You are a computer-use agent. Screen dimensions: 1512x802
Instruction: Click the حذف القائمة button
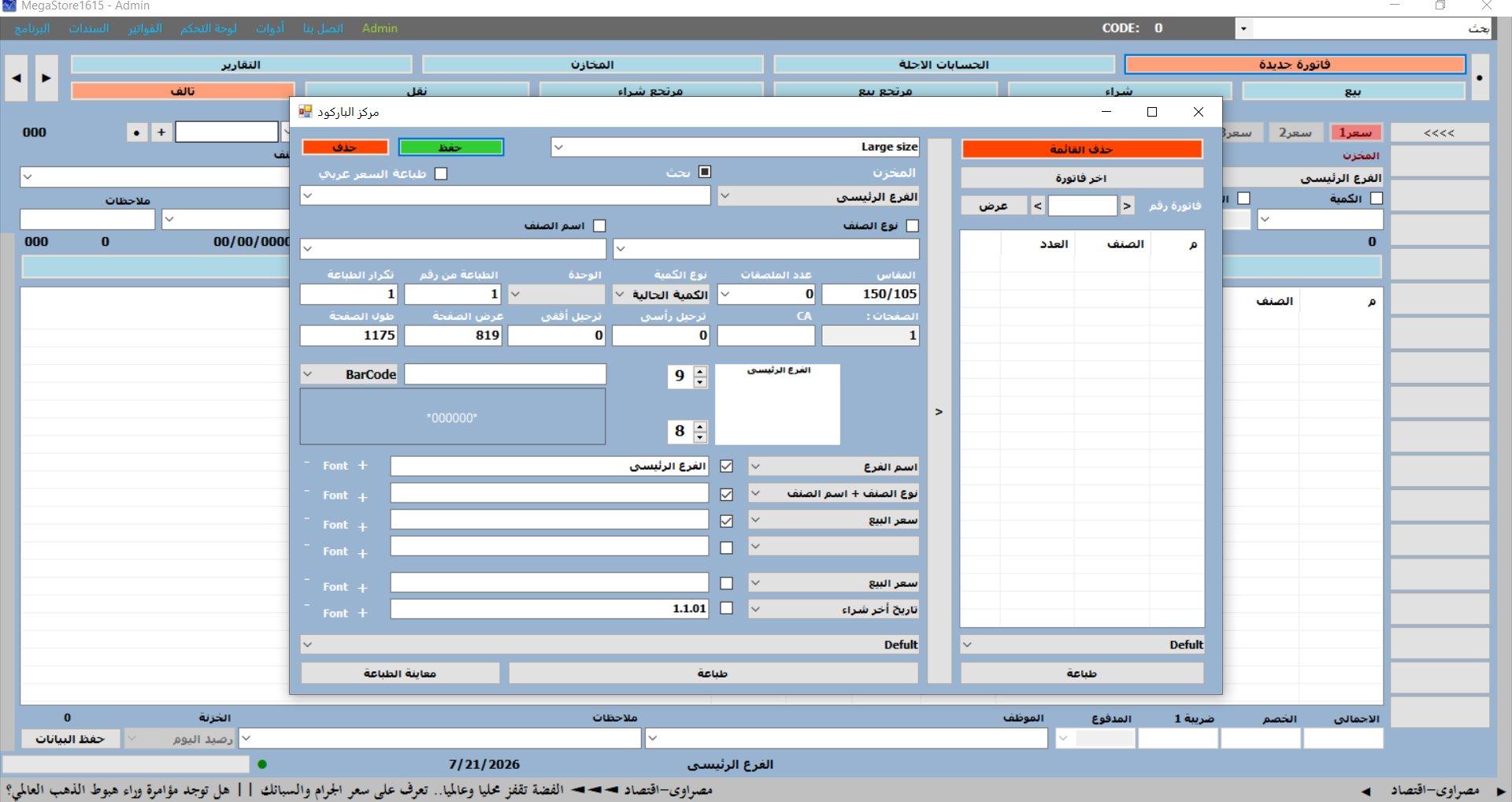(x=1082, y=150)
